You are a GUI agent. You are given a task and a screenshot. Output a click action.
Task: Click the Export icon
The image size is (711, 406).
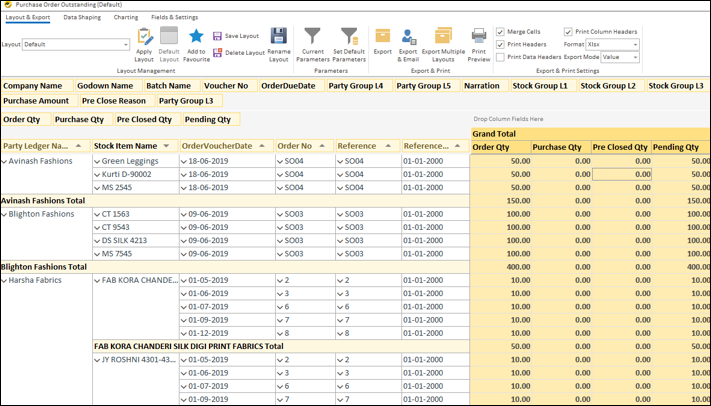[x=383, y=37]
